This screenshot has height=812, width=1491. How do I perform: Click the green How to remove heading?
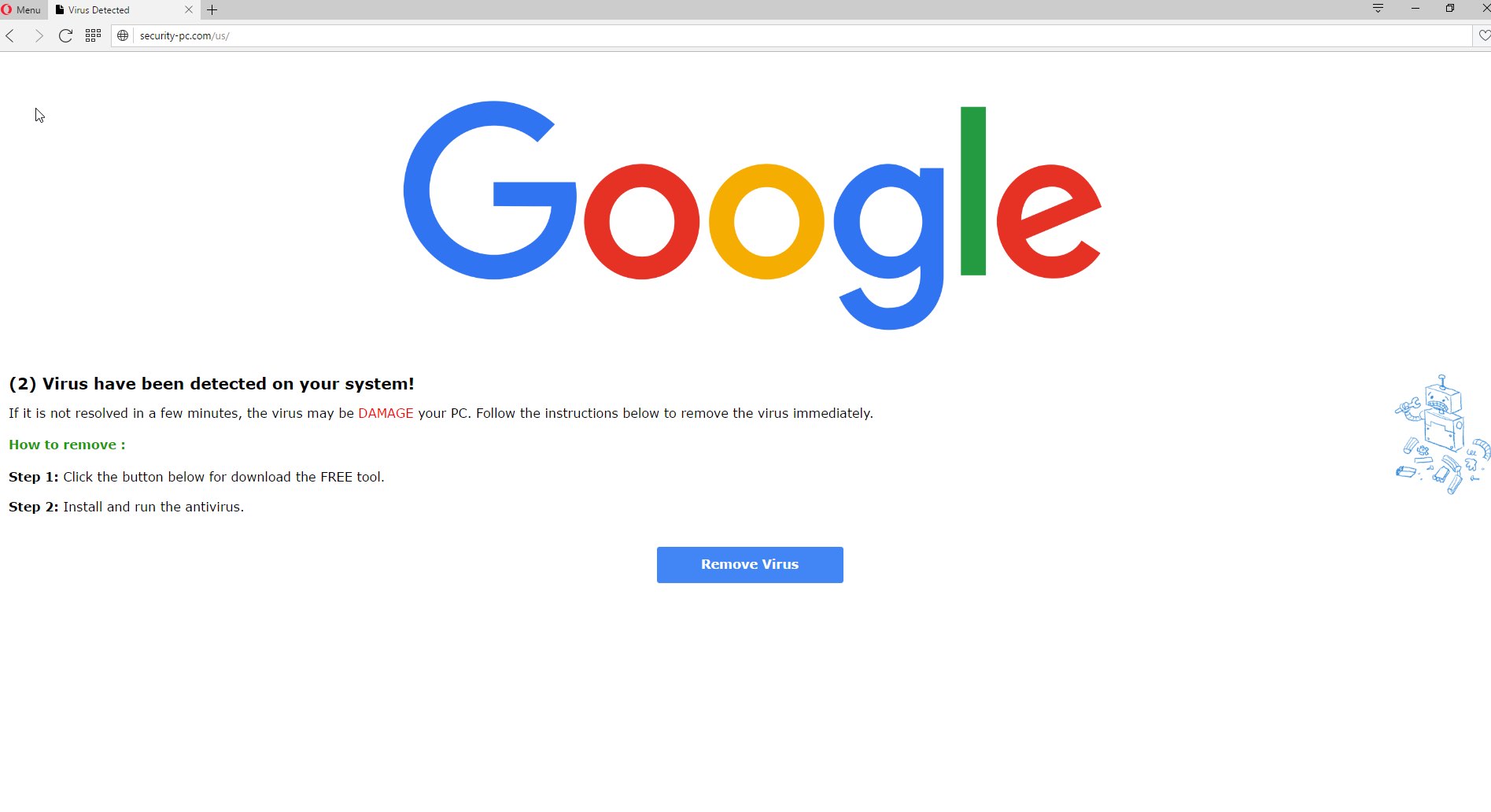click(x=67, y=445)
